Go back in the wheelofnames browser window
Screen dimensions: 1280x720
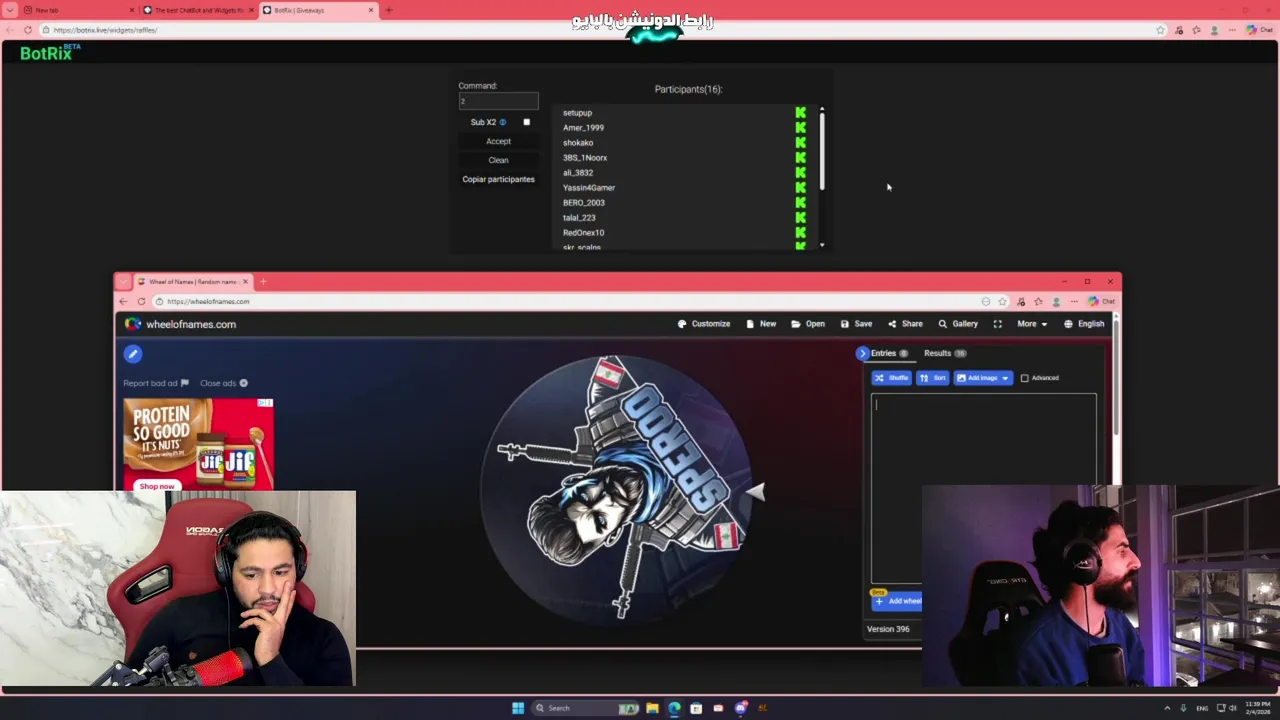[123, 301]
